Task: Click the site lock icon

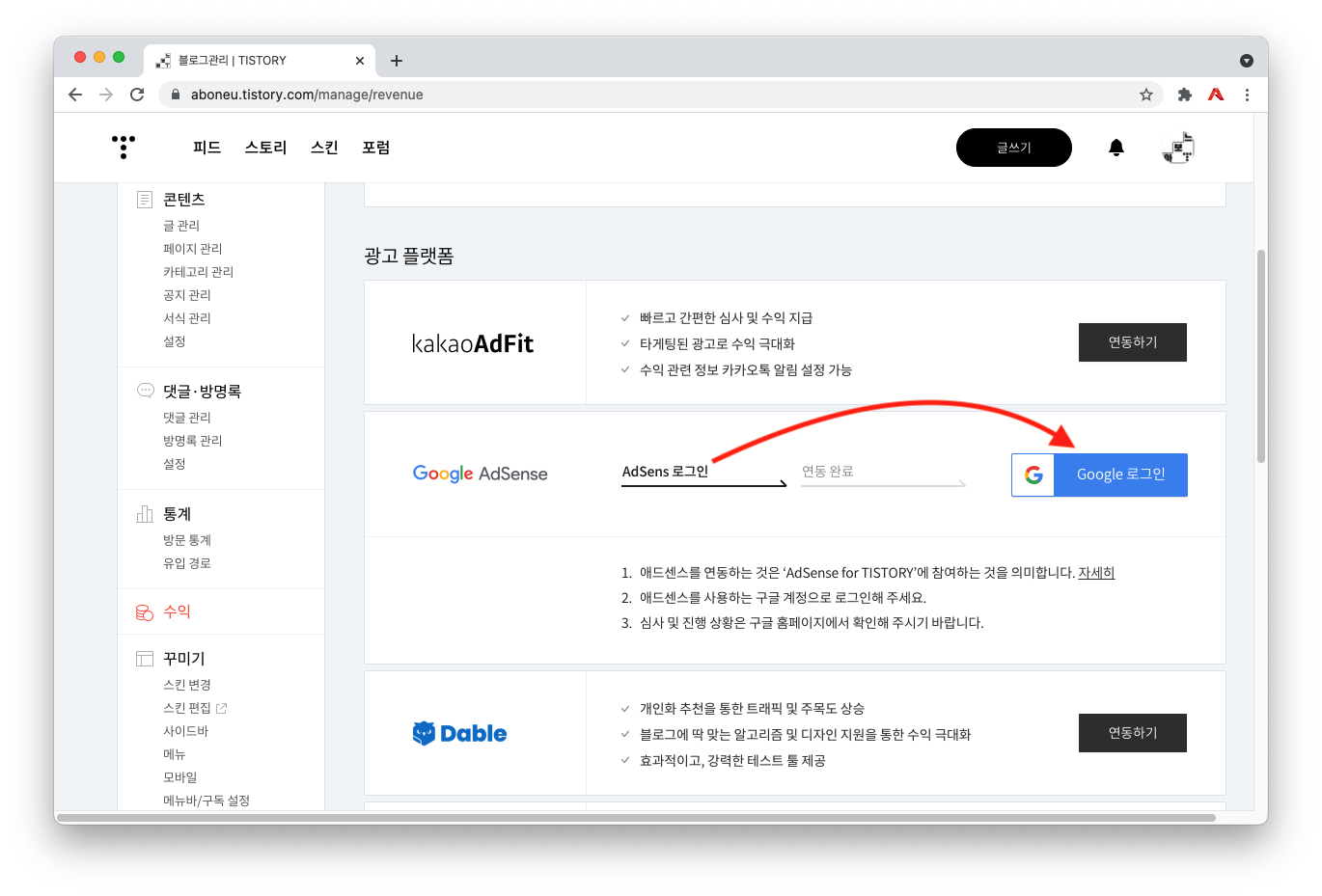Action: coord(176,95)
